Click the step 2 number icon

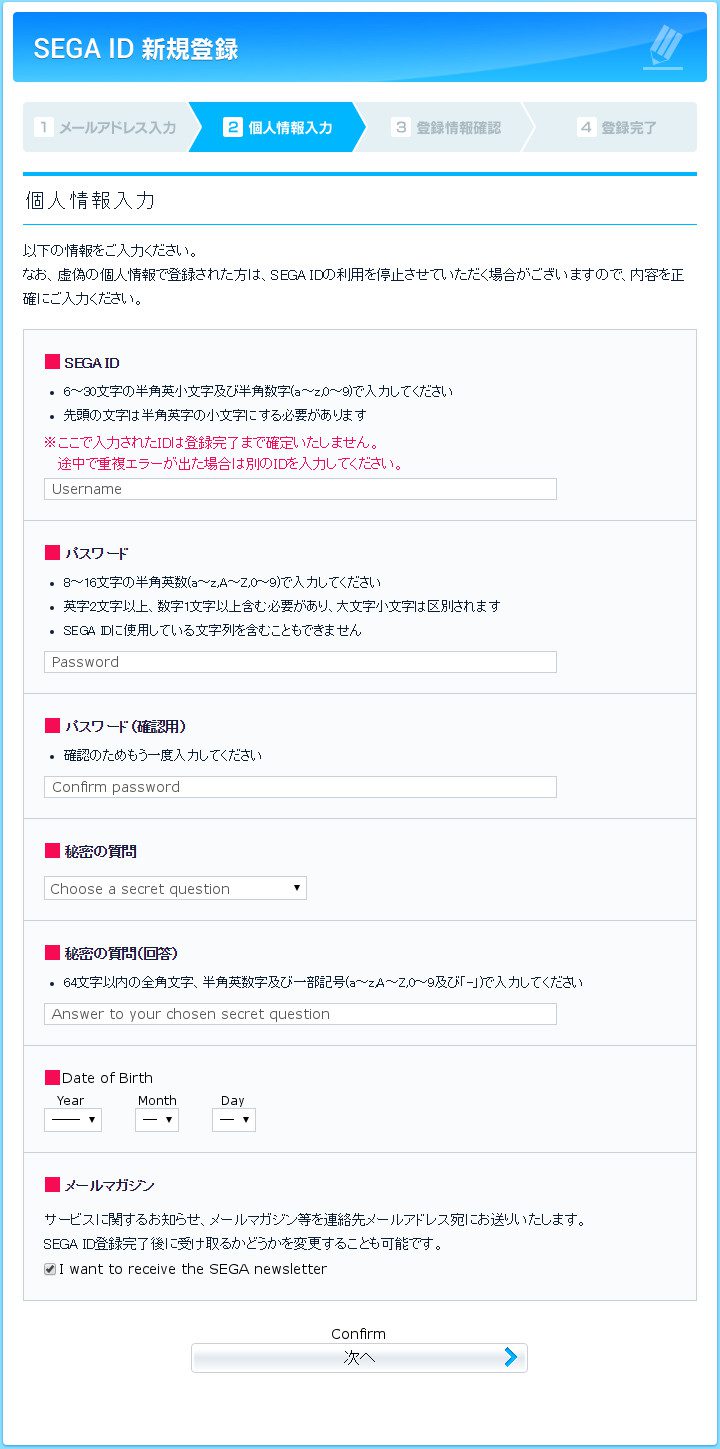233,127
